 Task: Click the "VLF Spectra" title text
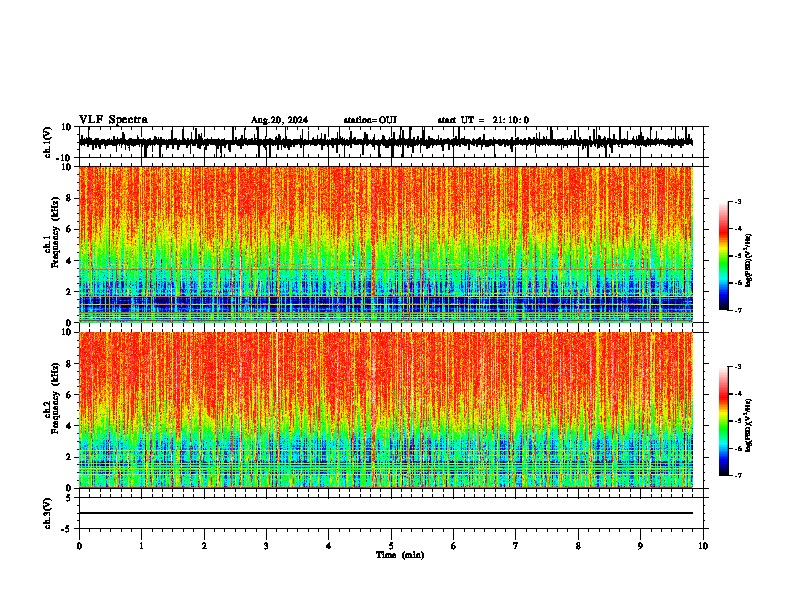coord(113,119)
